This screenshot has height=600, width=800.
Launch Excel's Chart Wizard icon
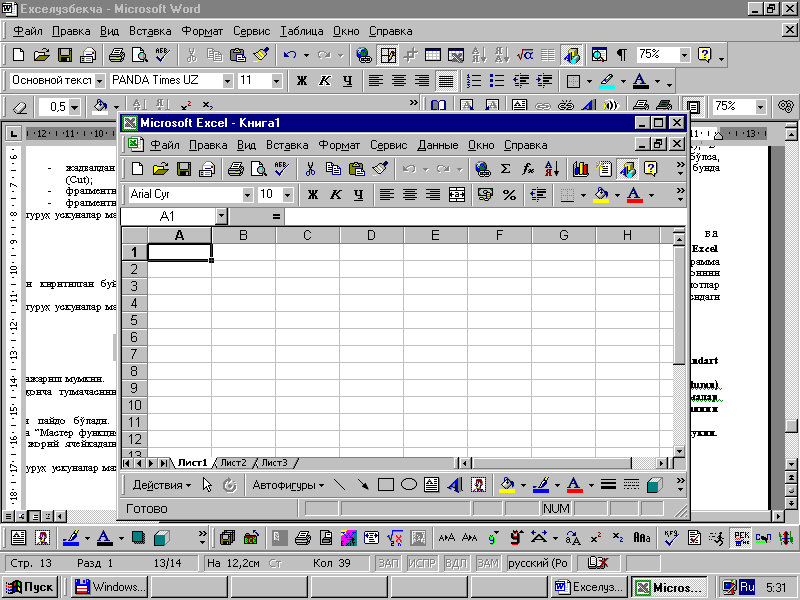click(581, 169)
